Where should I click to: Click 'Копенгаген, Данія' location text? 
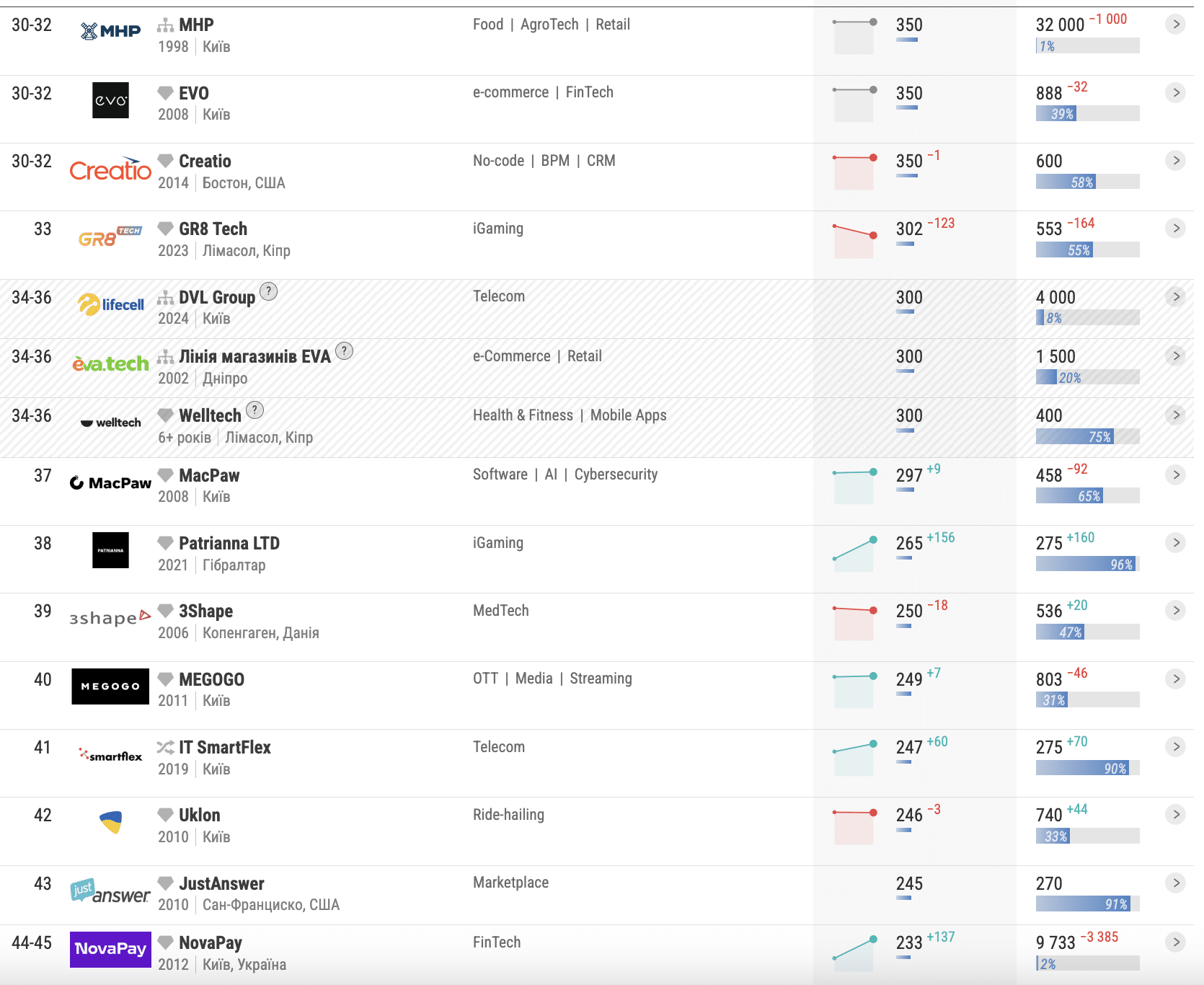click(261, 633)
